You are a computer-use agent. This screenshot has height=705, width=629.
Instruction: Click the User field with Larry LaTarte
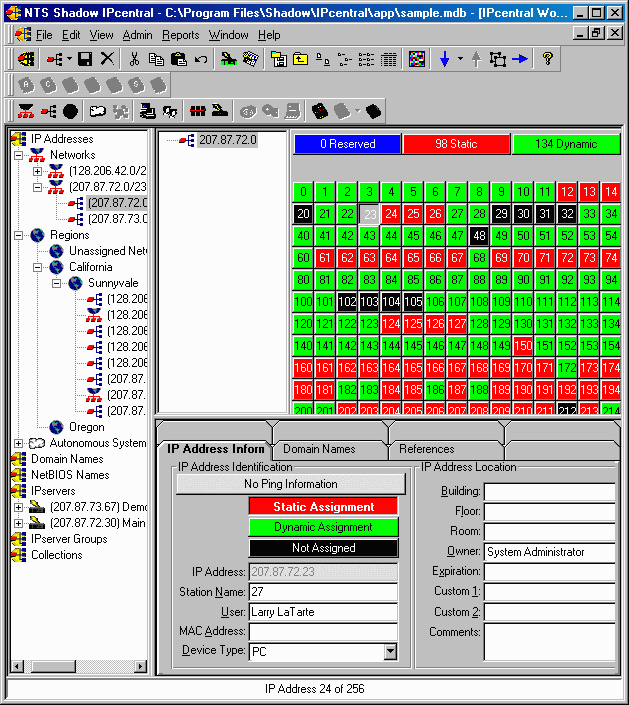point(323,612)
